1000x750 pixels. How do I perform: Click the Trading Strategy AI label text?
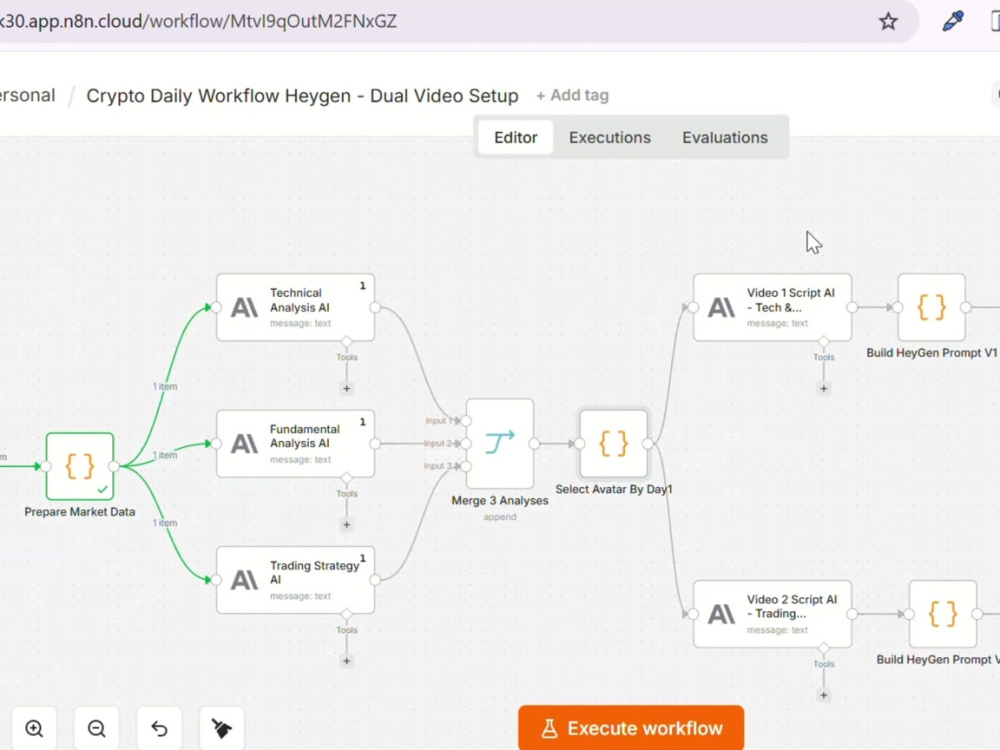coord(314,572)
